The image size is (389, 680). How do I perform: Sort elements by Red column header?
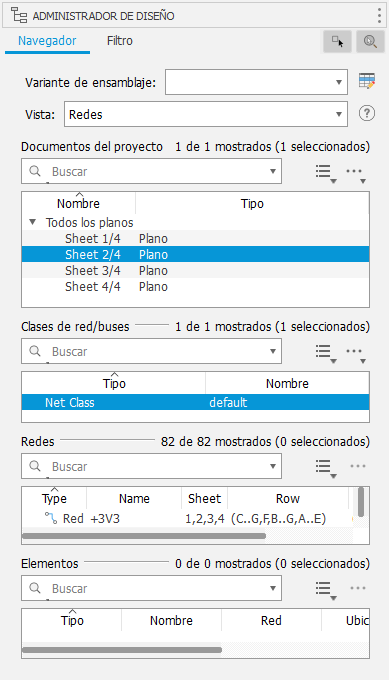(271, 620)
